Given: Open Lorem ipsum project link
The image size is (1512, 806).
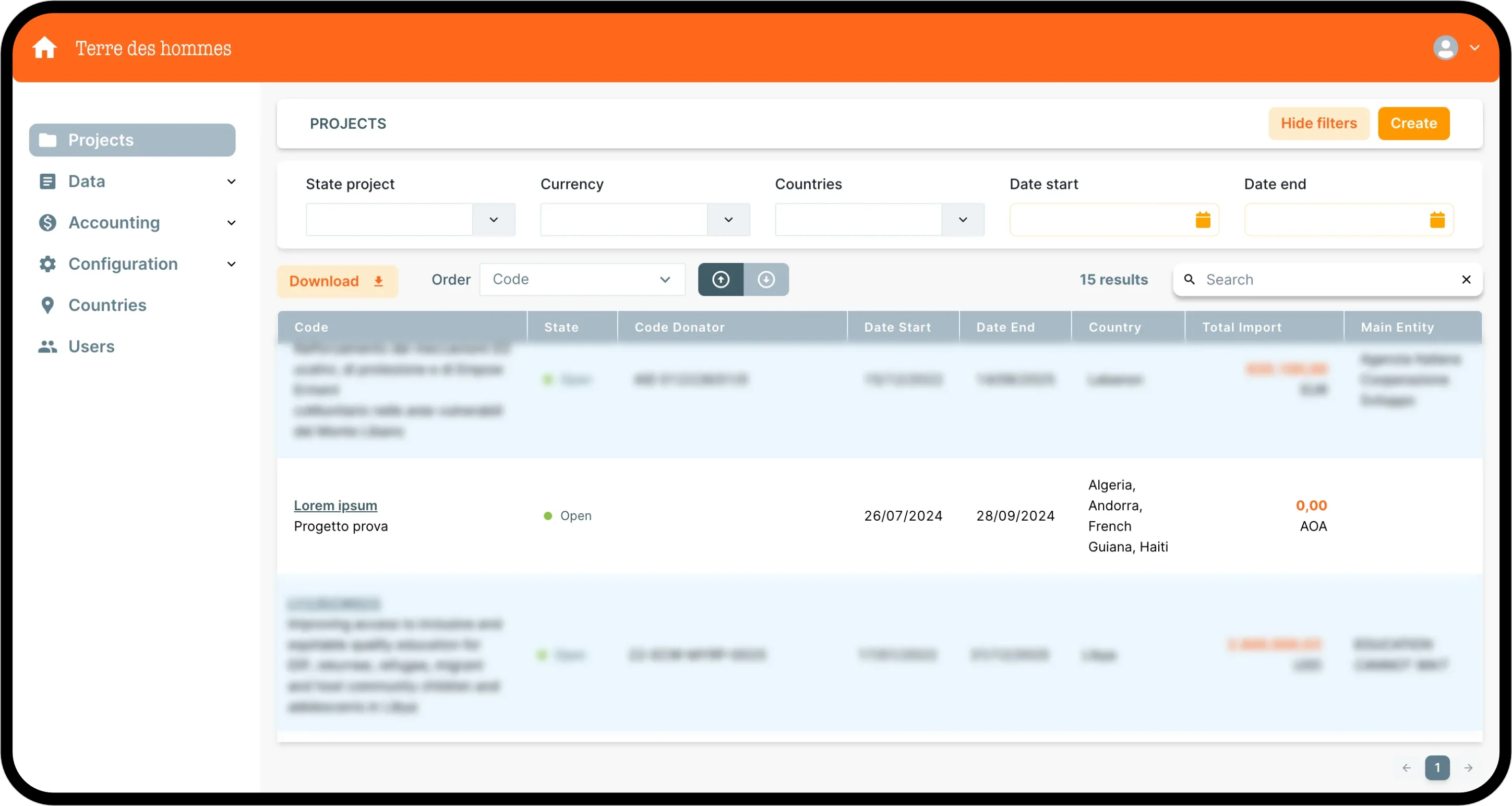Looking at the screenshot, I should 335,506.
